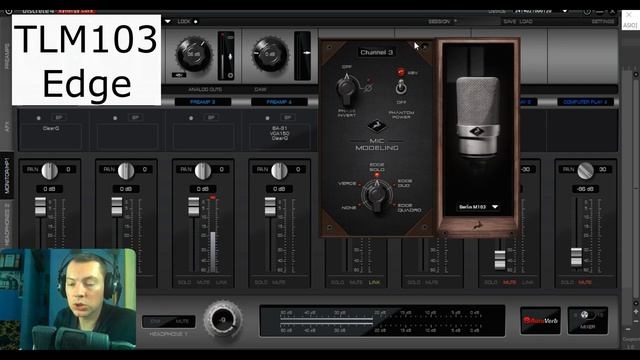
Task: Switch to the Preamps side tab
Action: (7, 57)
